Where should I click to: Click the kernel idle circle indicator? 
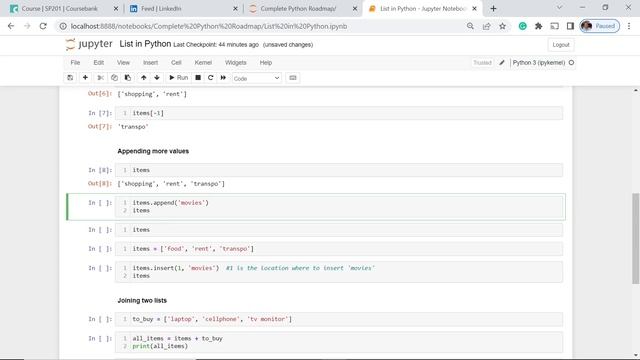tap(571, 62)
